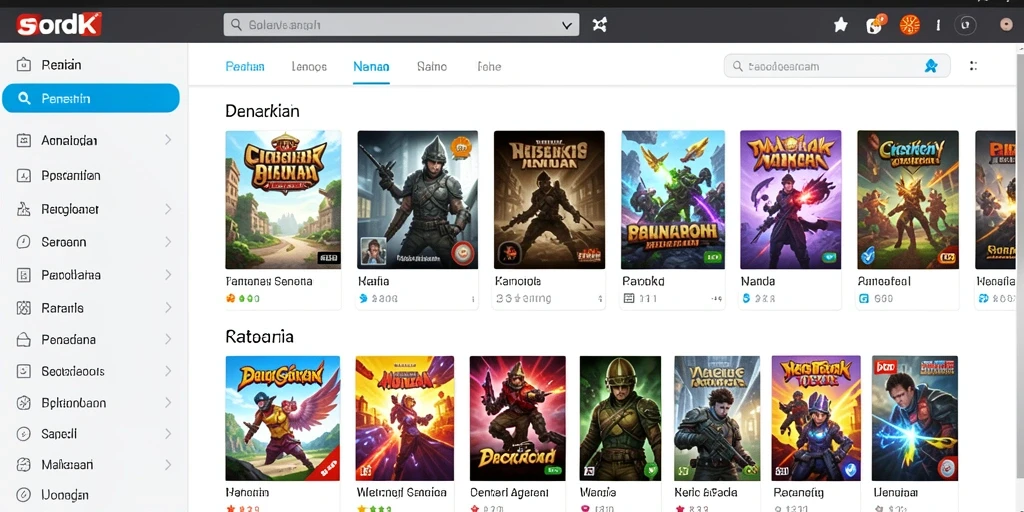Viewport: 1024px width, 512px height.
Task: Click the Aonalodan sidebar icon
Action: (x=24, y=140)
